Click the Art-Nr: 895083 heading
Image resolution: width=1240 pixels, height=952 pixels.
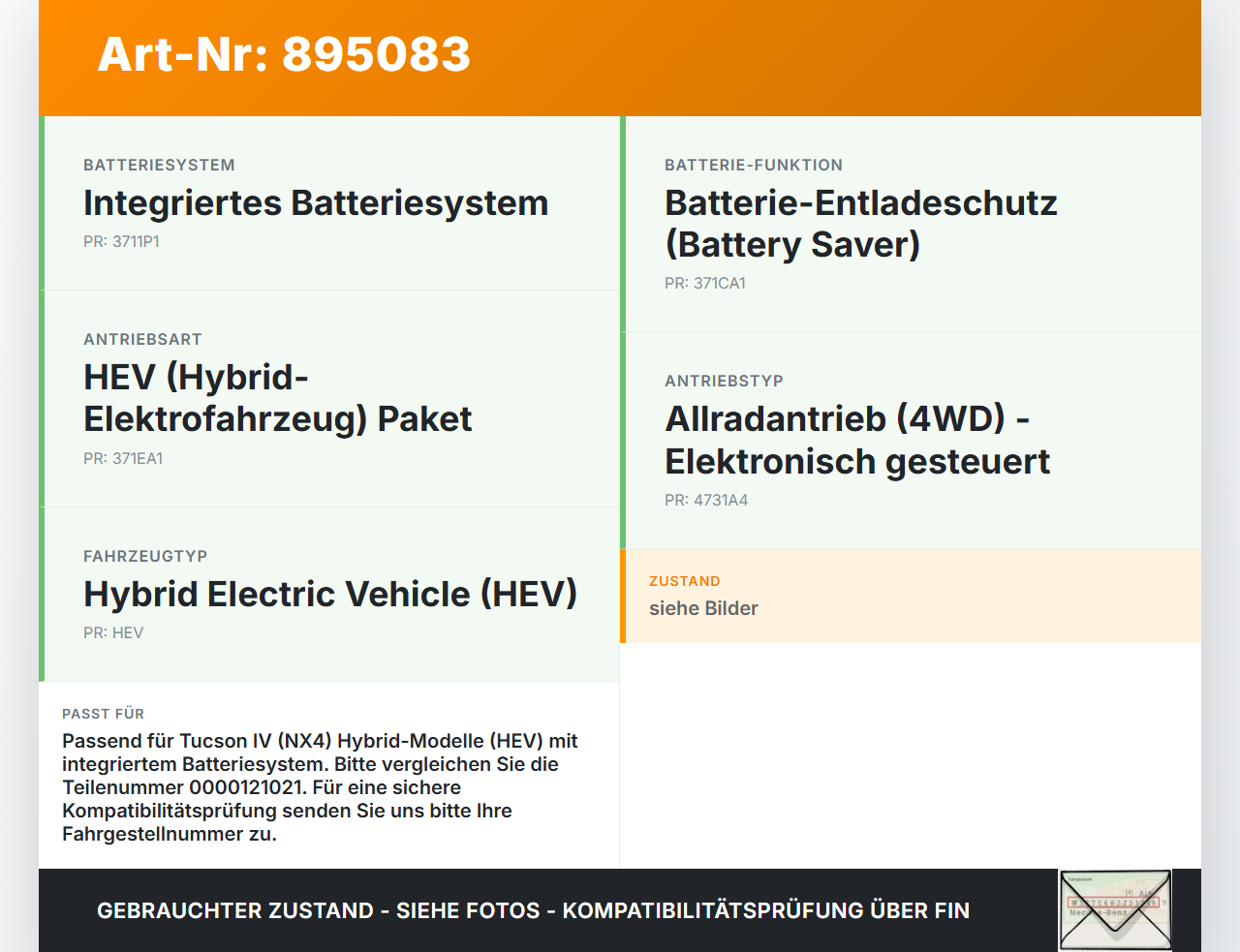284,54
